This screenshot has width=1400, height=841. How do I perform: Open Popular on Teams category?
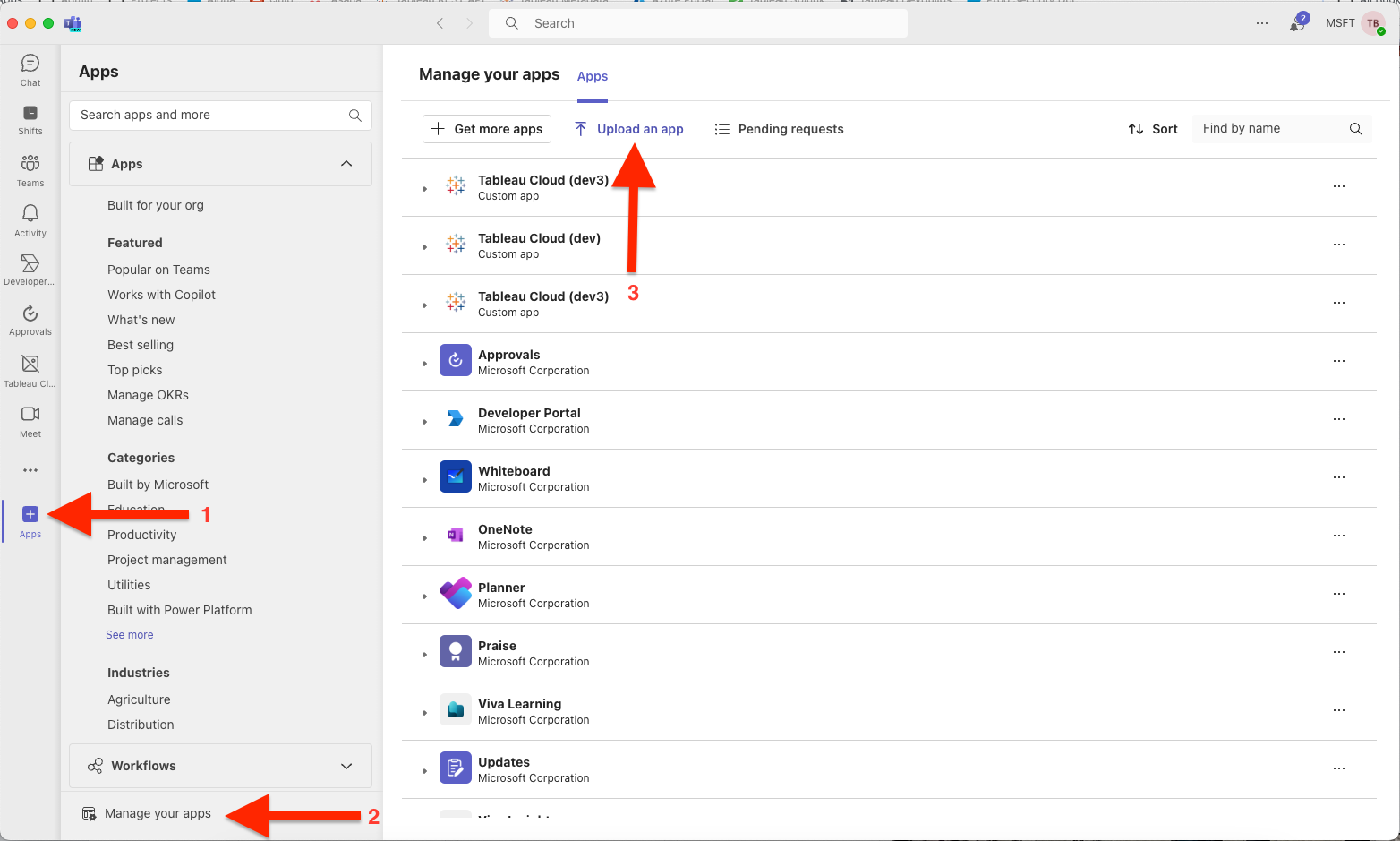pyautogui.click(x=158, y=270)
